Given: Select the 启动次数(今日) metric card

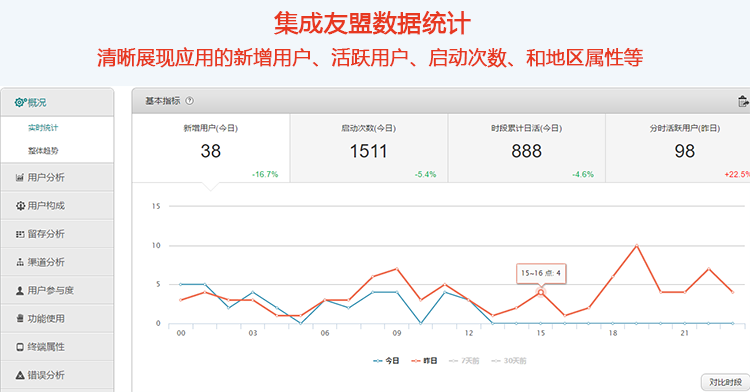Looking at the screenshot, I should (x=369, y=148).
